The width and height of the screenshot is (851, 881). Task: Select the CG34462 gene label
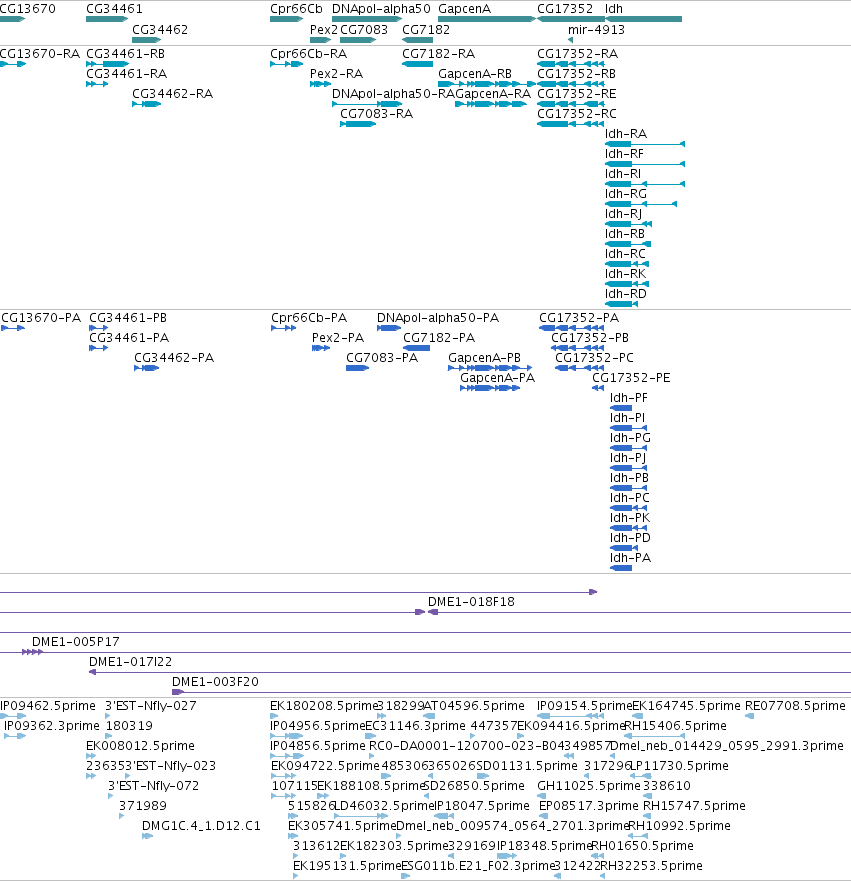[x=160, y=30]
